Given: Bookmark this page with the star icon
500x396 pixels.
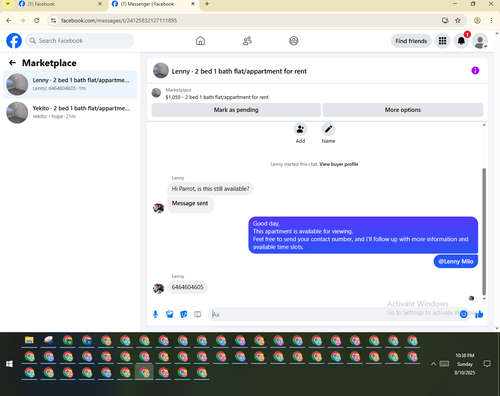Looking at the screenshot, I should [458, 20].
